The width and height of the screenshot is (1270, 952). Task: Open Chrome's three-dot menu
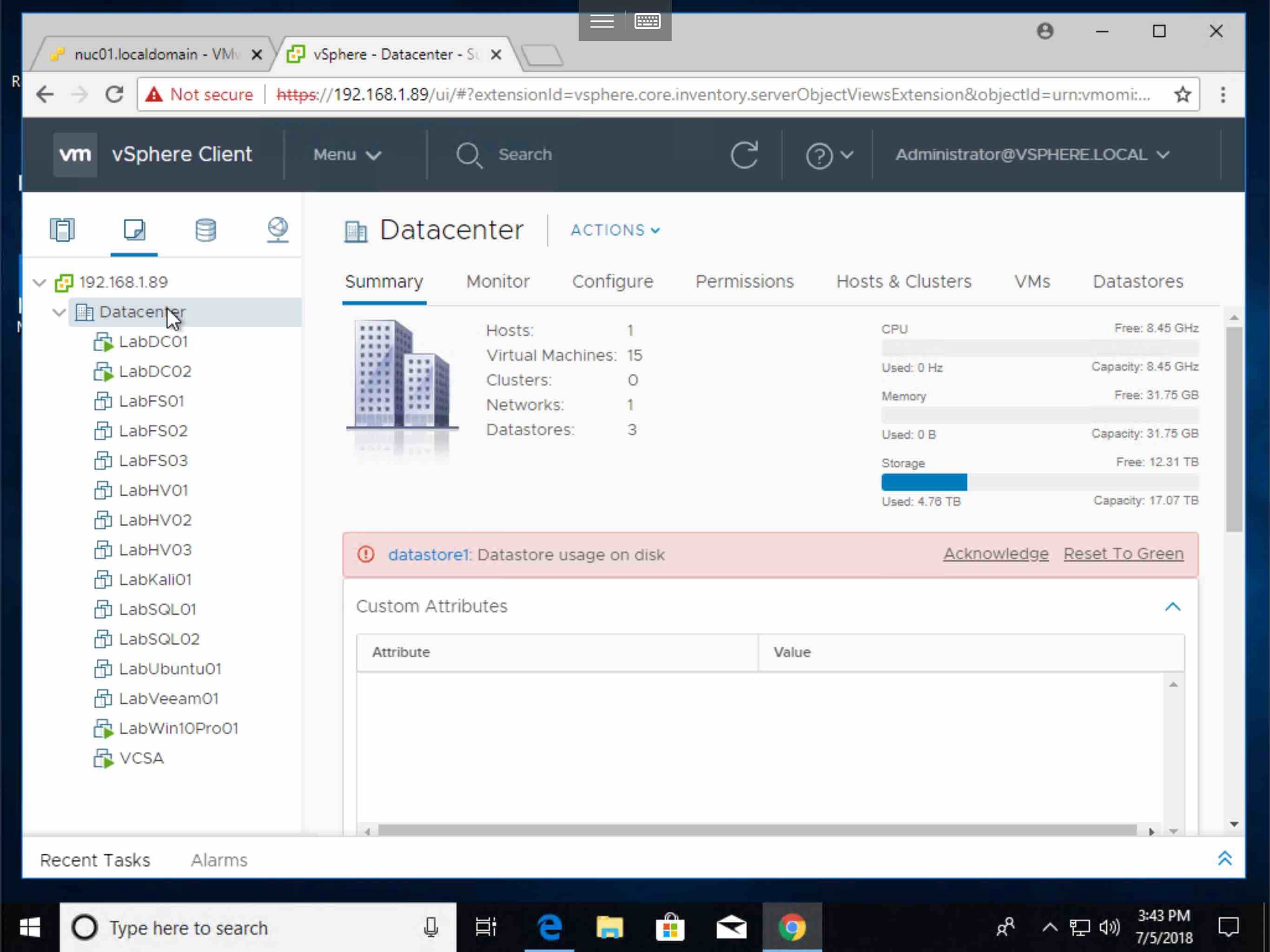[1223, 95]
